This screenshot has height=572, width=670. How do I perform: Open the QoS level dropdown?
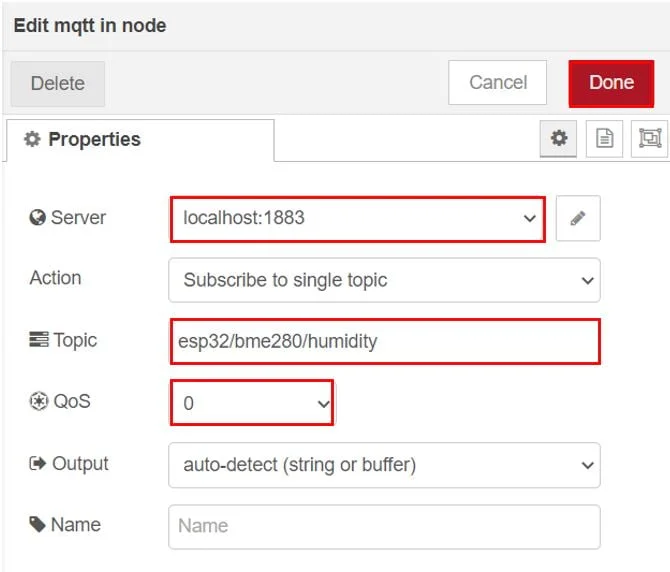(x=252, y=403)
